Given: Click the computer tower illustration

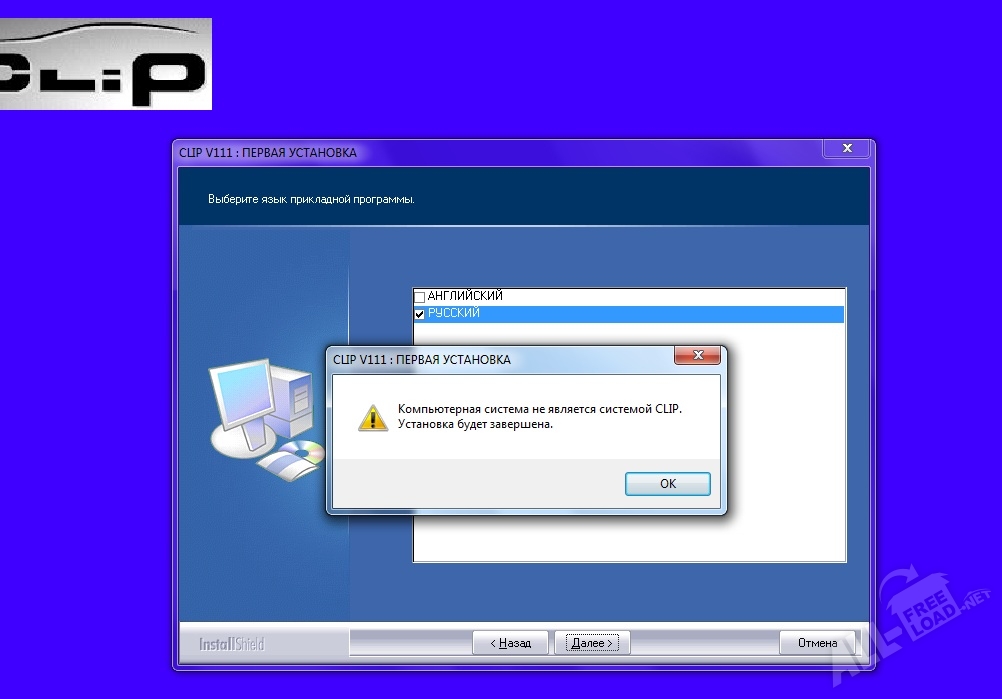Looking at the screenshot, I should [x=296, y=400].
